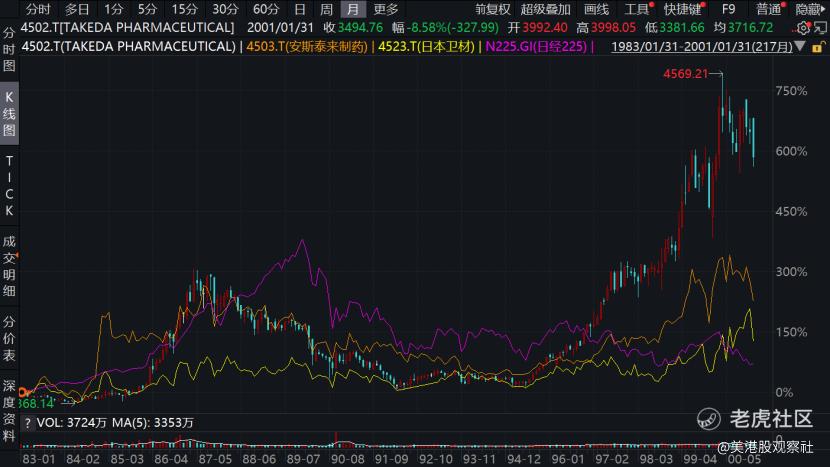Switch to 日 daily candles
Viewport: 830px width, 467px height.
[x=300, y=9]
